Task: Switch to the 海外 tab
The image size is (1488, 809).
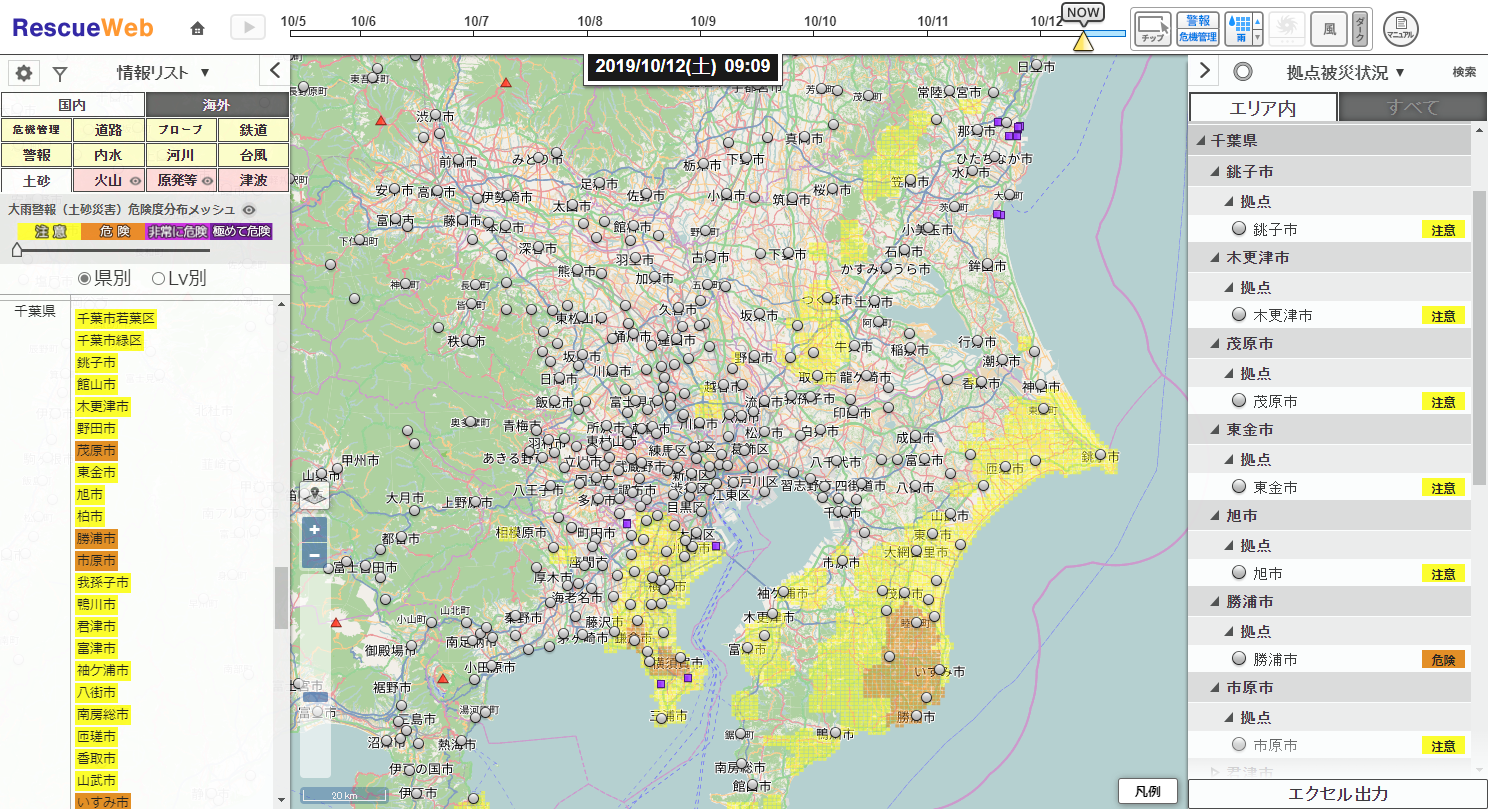Action: (x=216, y=105)
